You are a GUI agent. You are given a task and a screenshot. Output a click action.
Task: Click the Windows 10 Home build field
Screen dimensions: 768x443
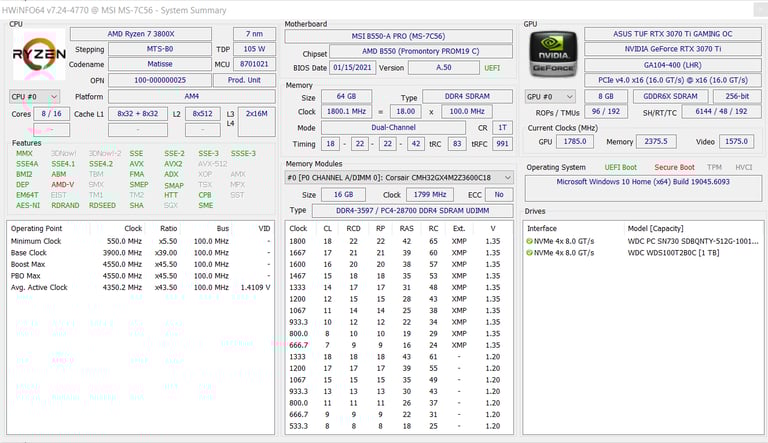pyautogui.click(x=643, y=188)
